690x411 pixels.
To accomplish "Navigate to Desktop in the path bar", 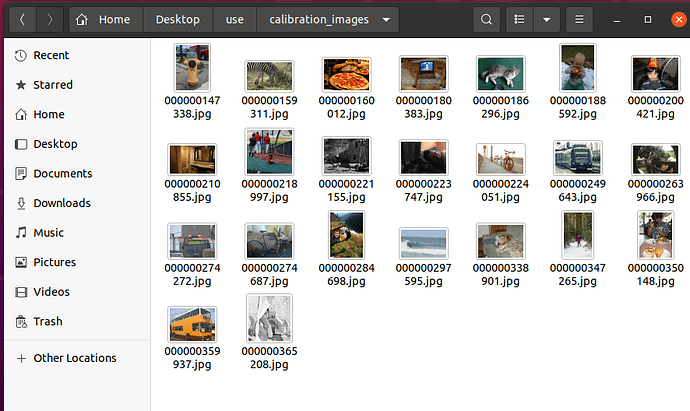I will 178,20.
